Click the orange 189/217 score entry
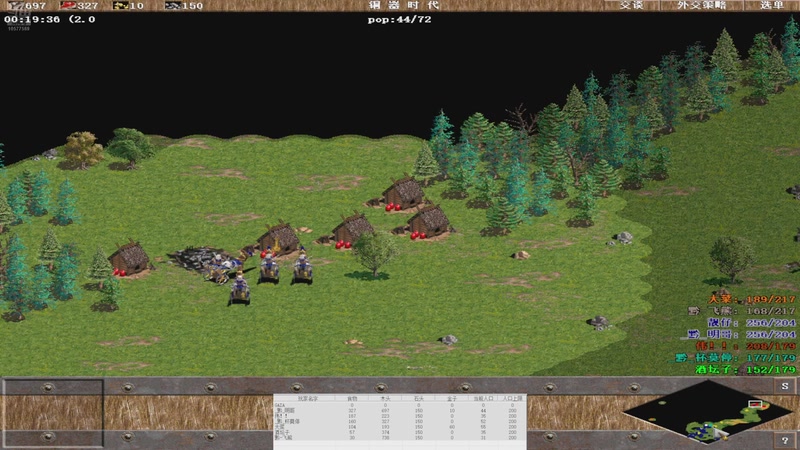 pyautogui.click(x=752, y=299)
